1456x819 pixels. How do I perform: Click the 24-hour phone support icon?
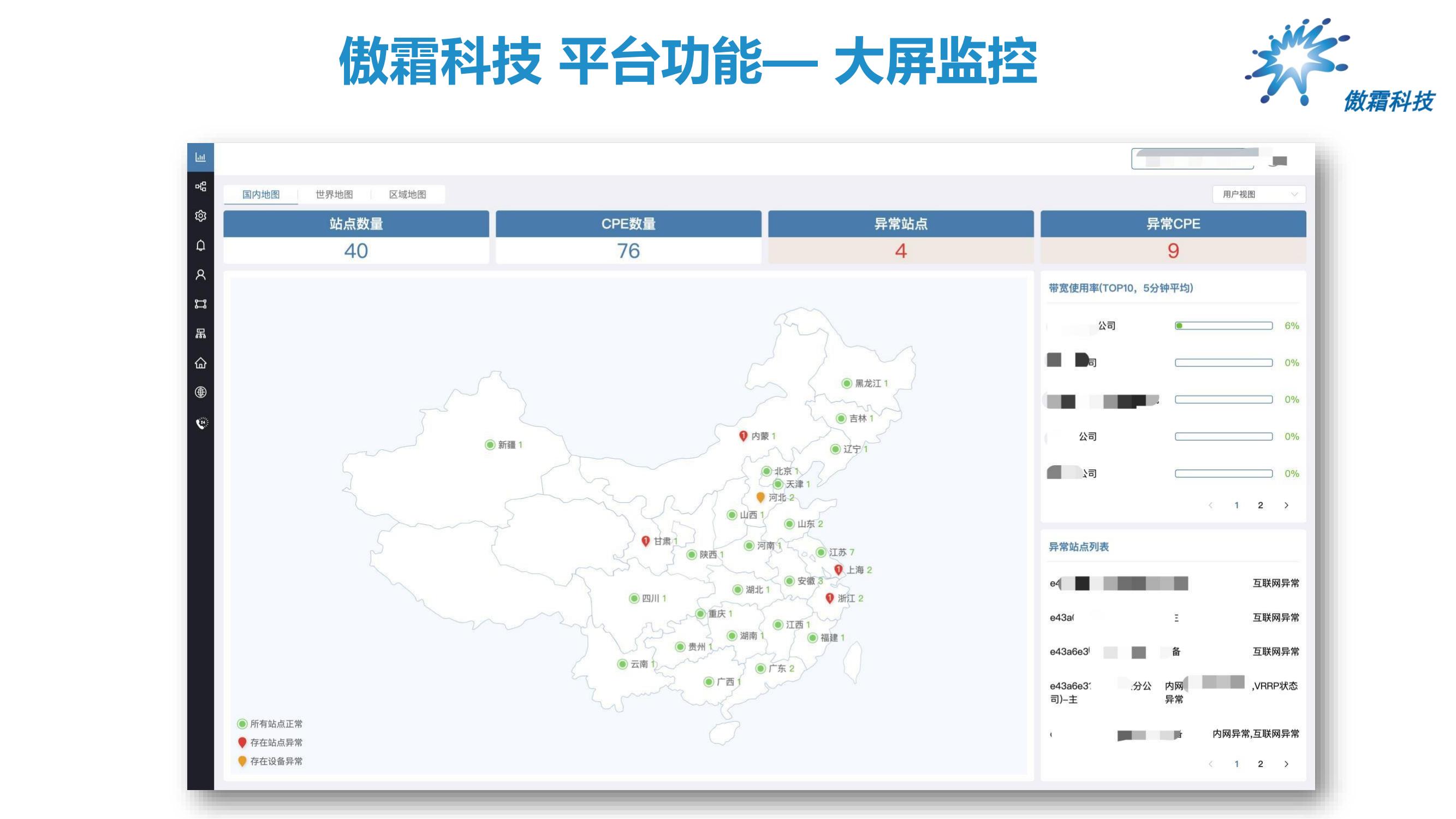[x=201, y=423]
